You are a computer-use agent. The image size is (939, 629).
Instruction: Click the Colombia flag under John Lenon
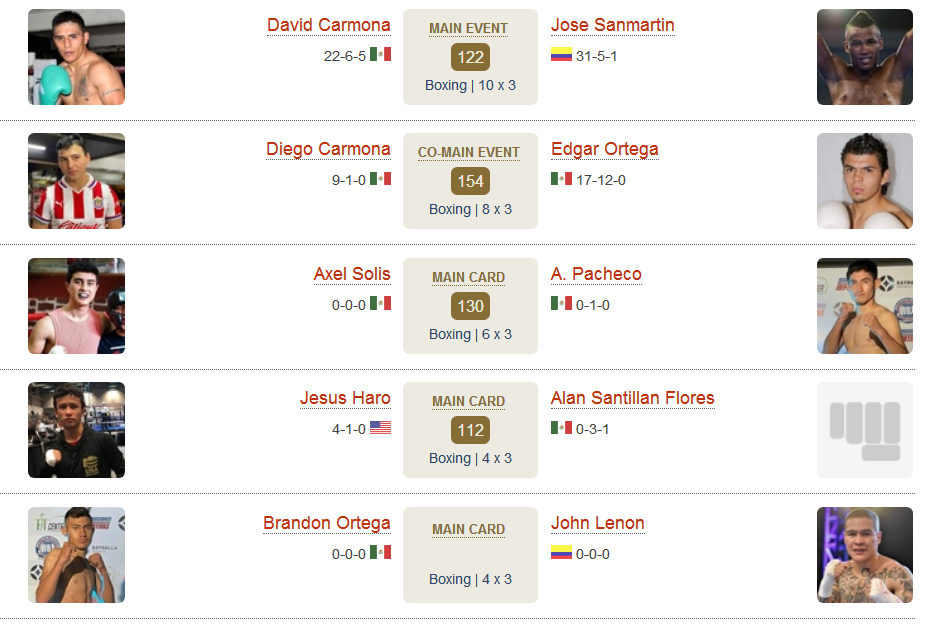[561, 552]
